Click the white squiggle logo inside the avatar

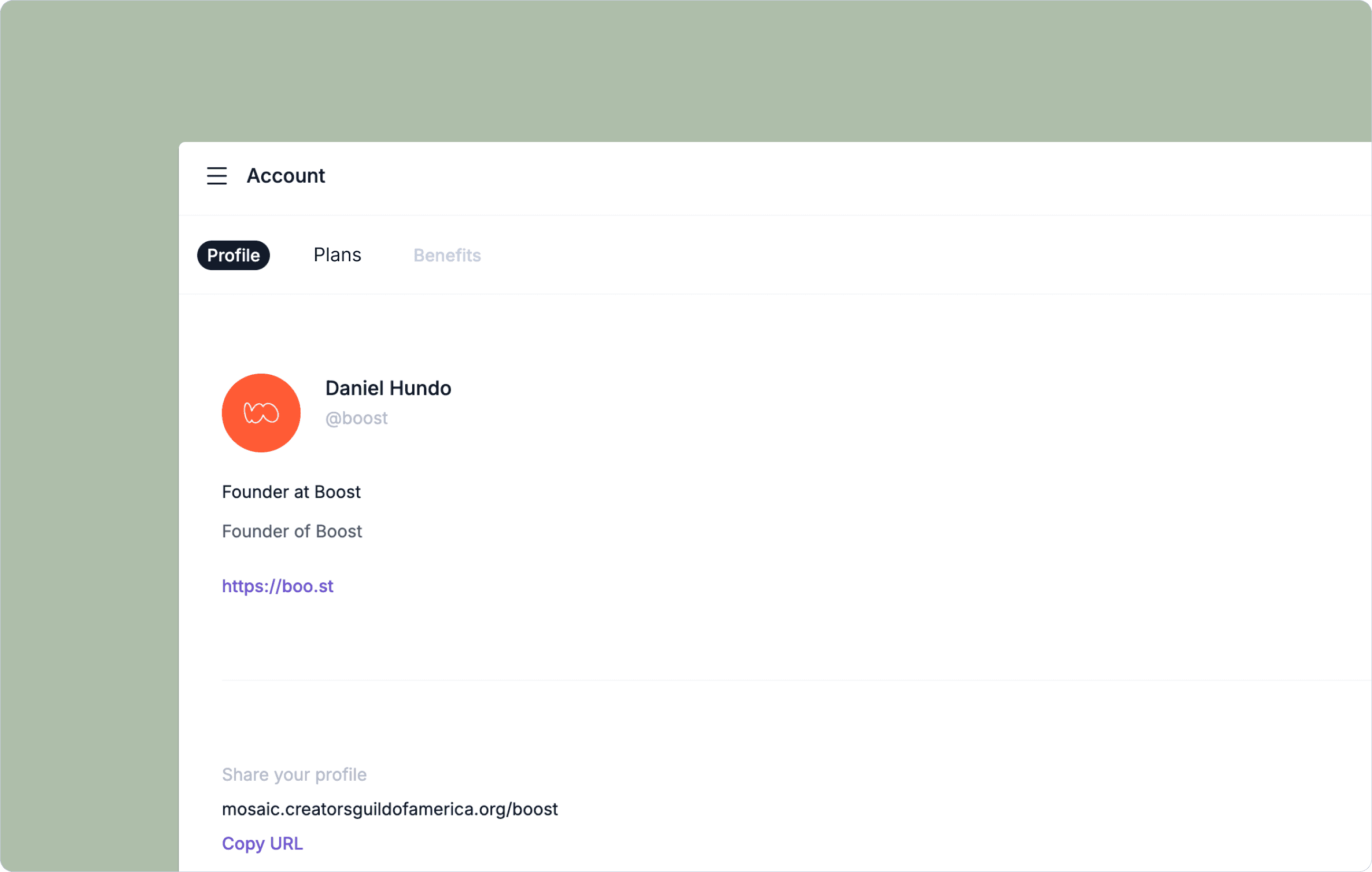(x=262, y=413)
